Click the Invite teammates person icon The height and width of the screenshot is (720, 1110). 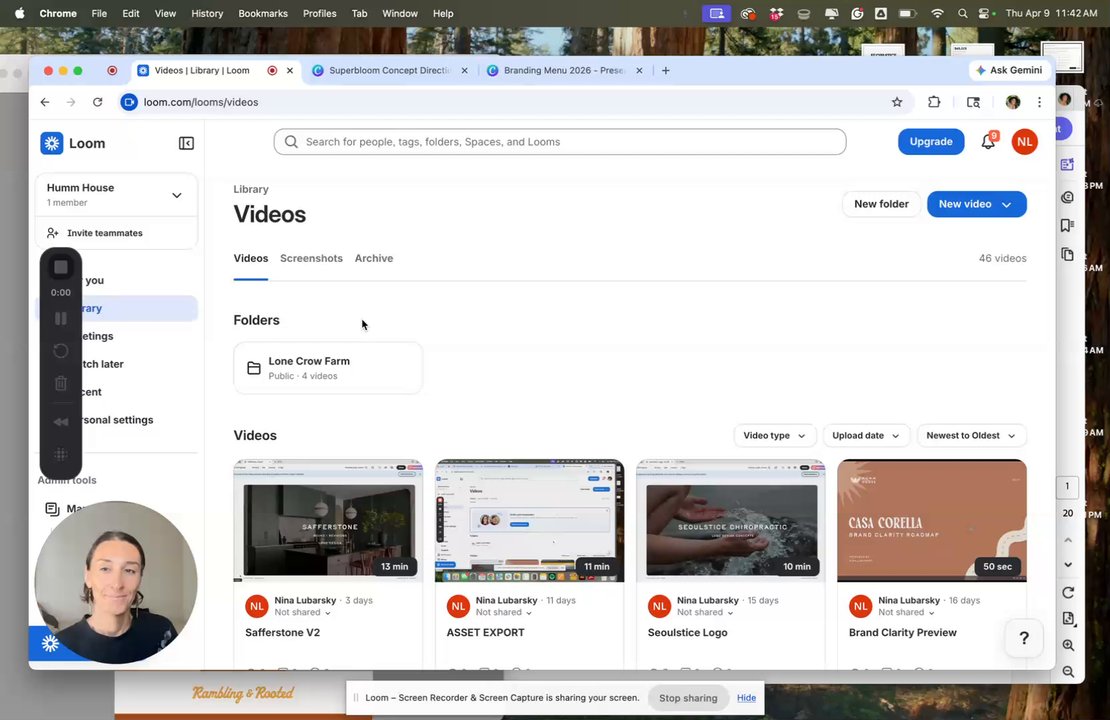coord(52,233)
